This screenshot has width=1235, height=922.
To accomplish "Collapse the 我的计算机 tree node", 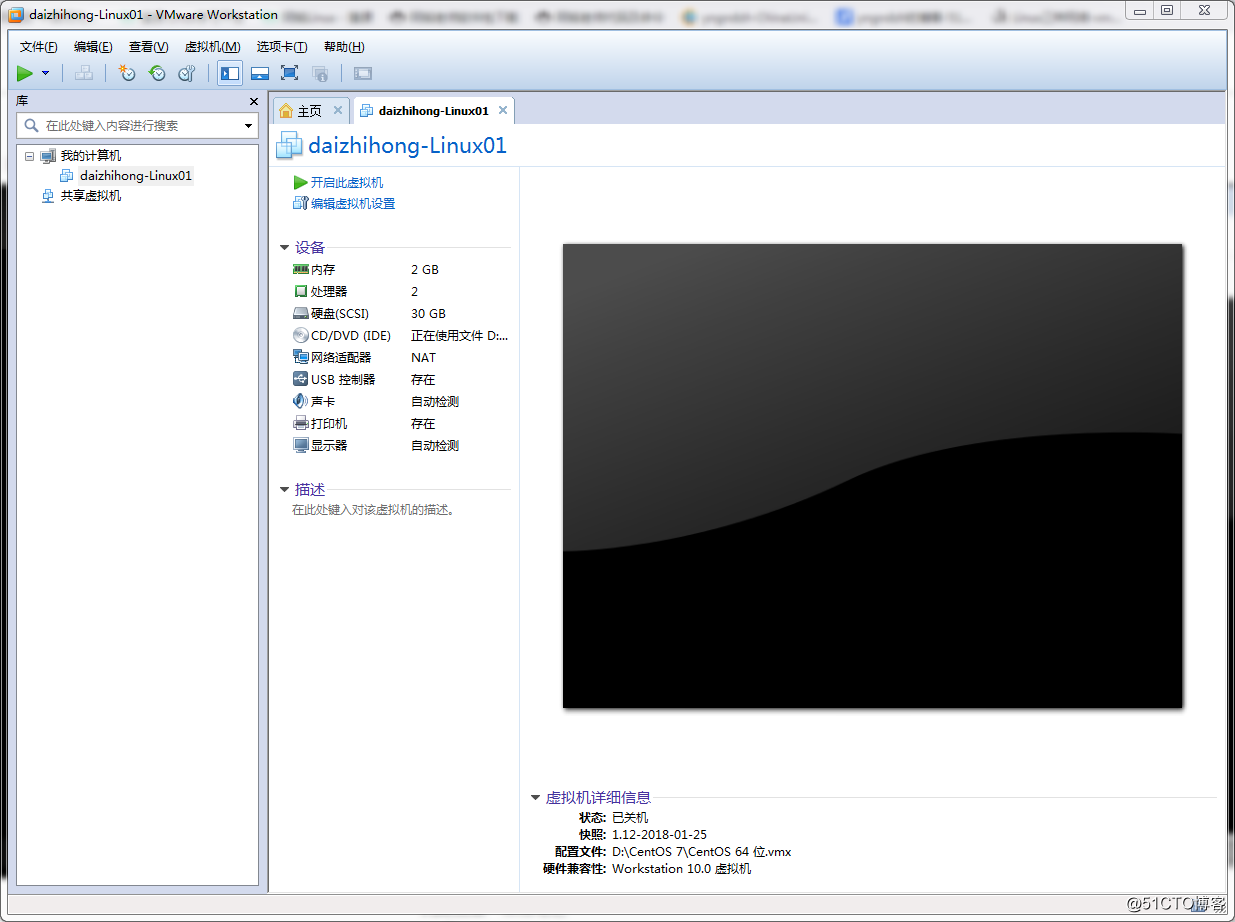I will coord(29,156).
